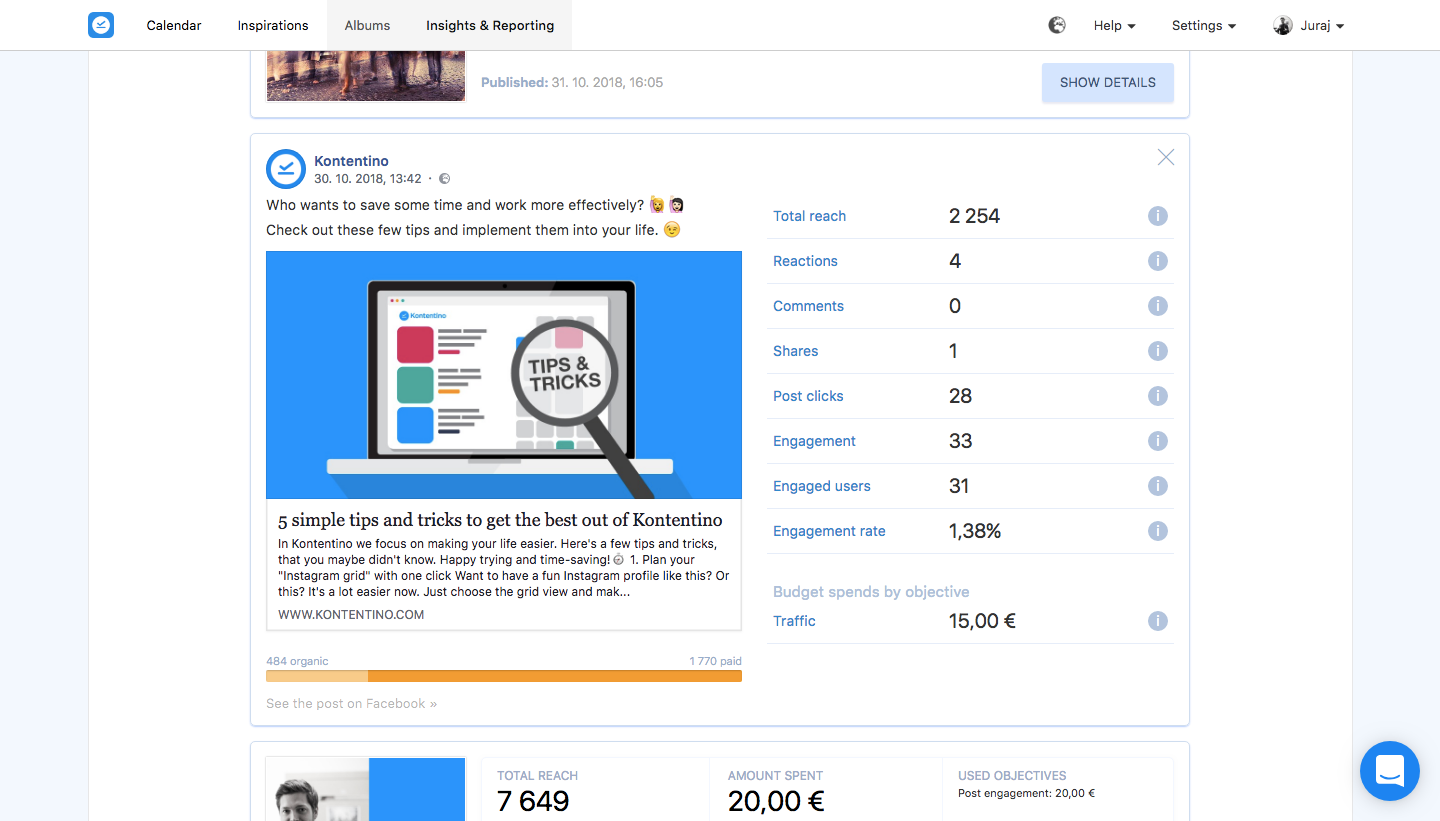
Task: Click the Kontentino page name link
Action: pyautogui.click(x=351, y=161)
